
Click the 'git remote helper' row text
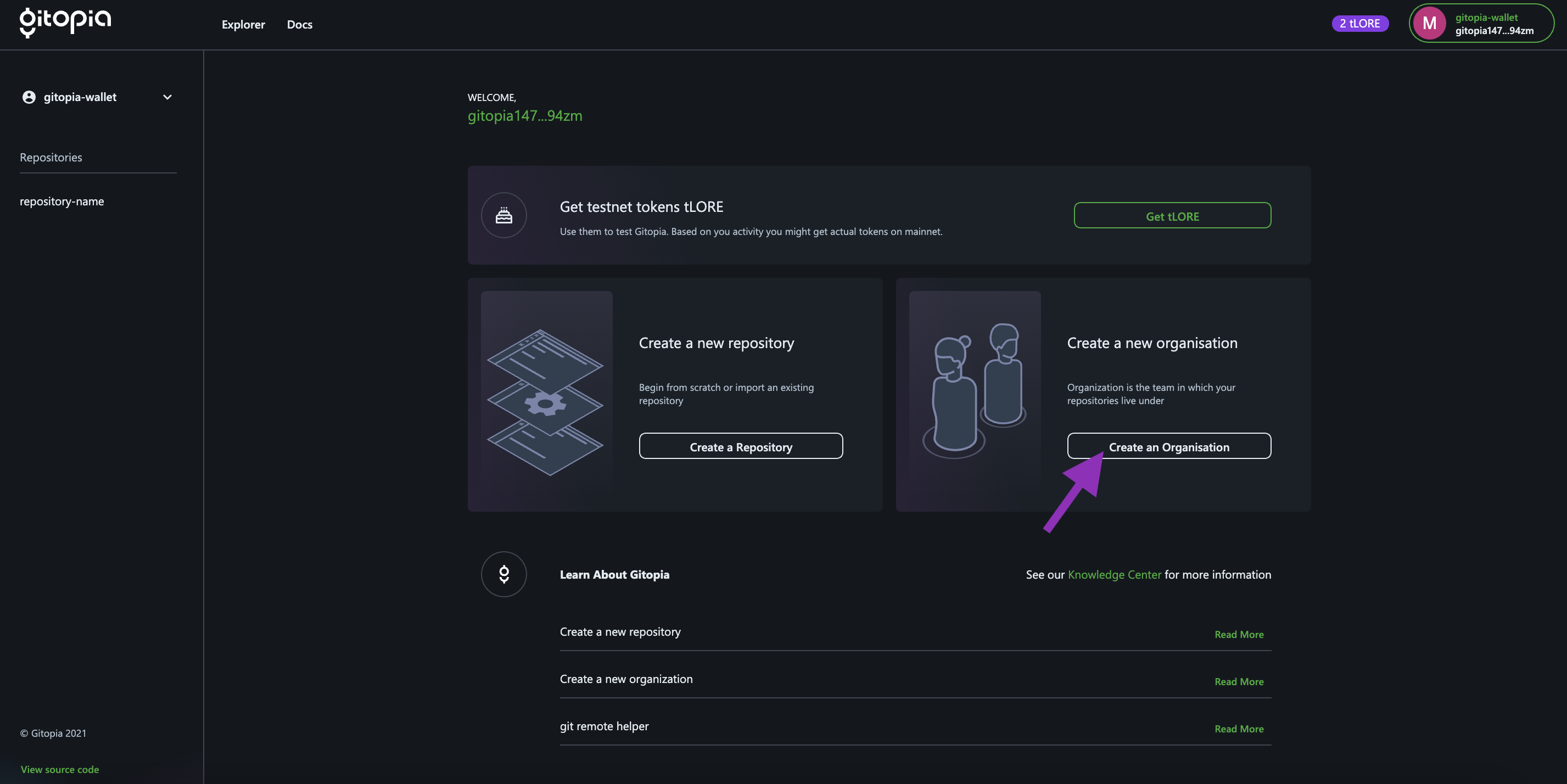tap(604, 726)
